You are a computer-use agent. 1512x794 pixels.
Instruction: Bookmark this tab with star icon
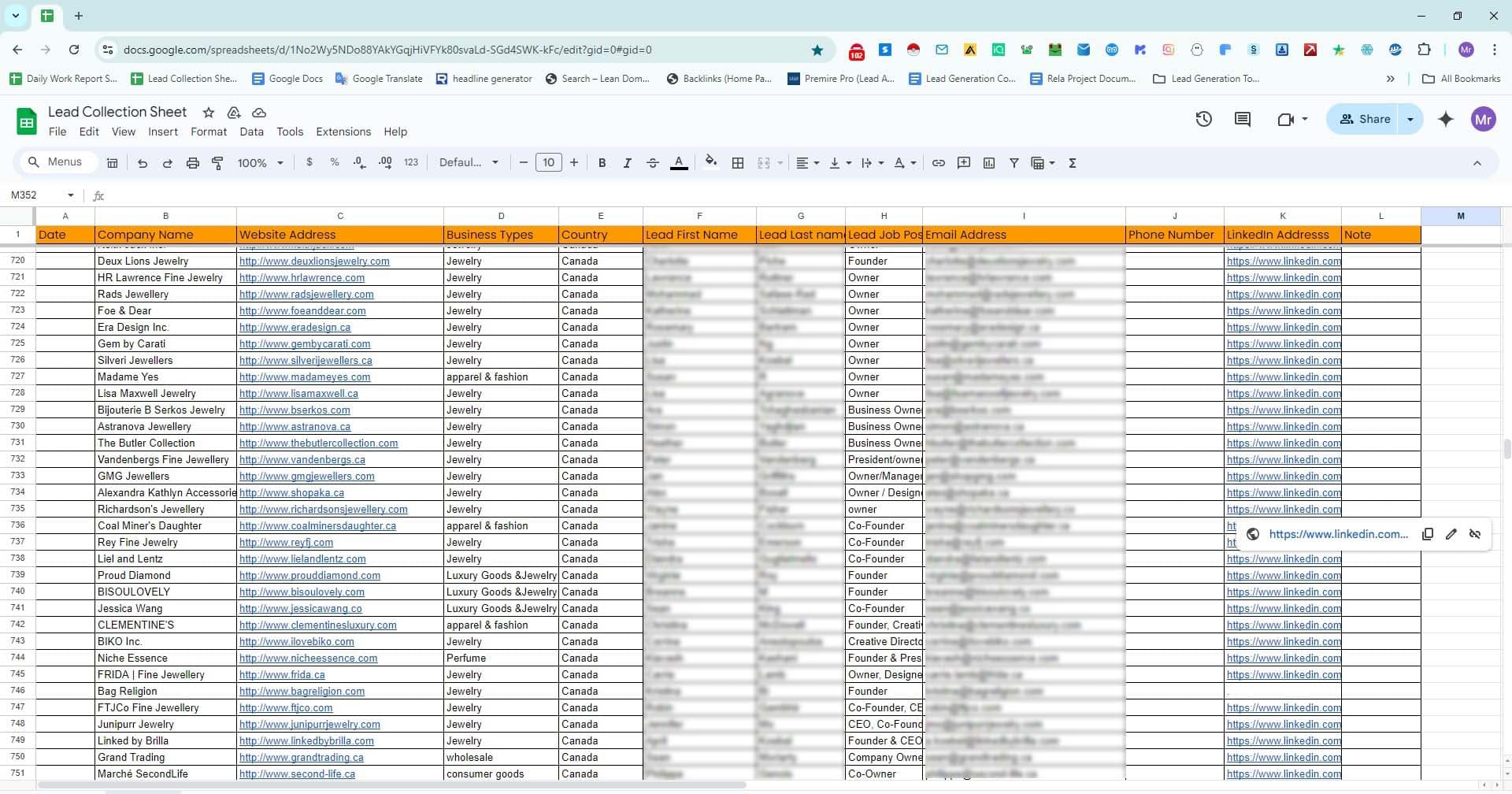coord(817,50)
